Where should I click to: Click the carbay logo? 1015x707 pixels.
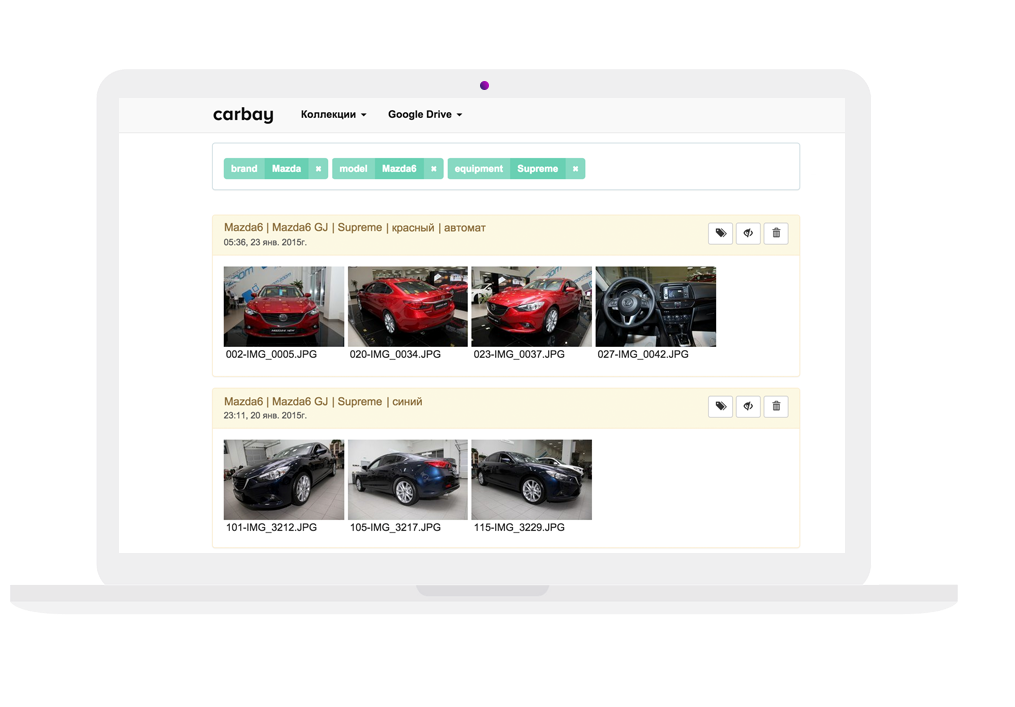pos(243,115)
